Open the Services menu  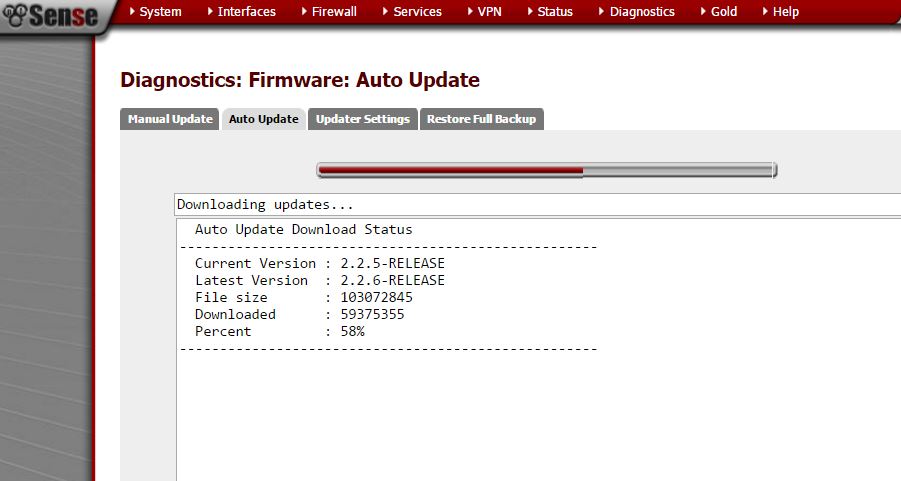412,11
